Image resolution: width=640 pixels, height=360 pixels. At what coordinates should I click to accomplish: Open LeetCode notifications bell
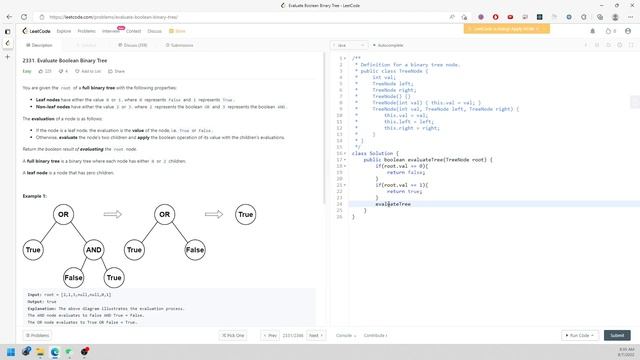593,31
